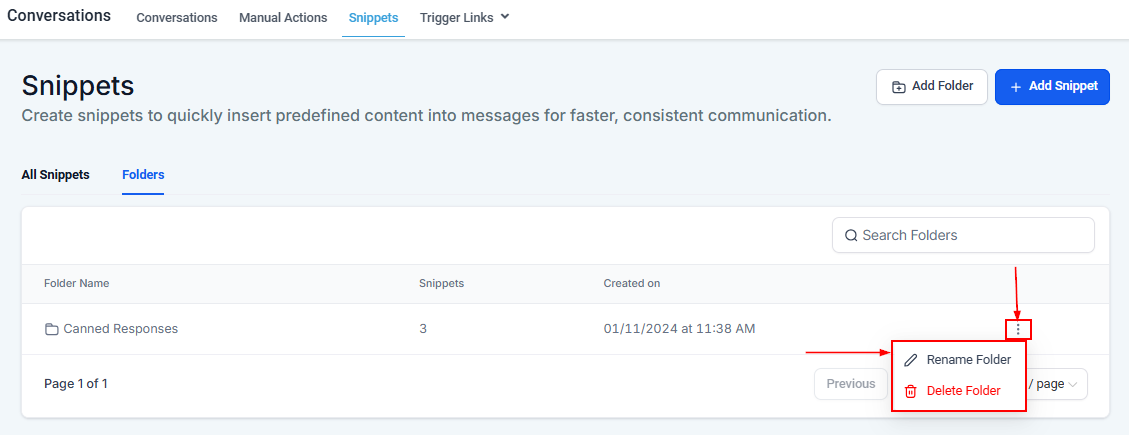Open the three-dot menu for Canned Responses
The image size is (1129, 435).
[x=1018, y=329]
